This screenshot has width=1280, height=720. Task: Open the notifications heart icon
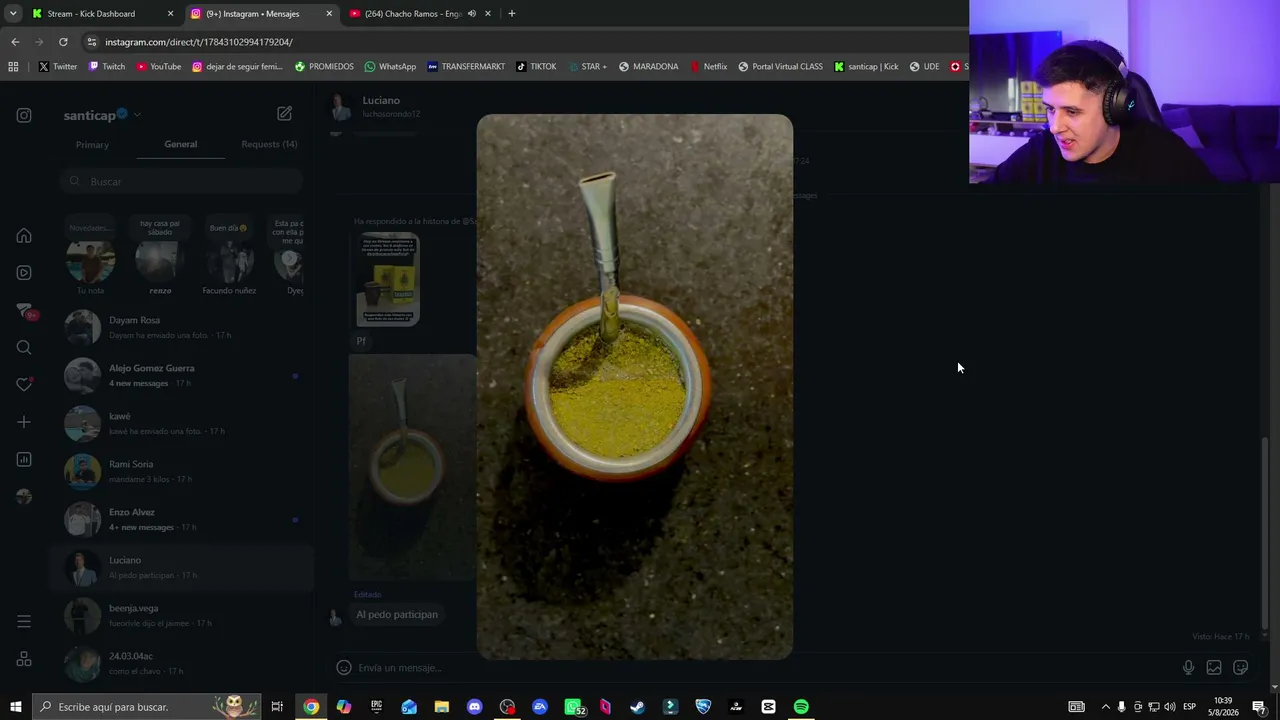click(x=24, y=385)
